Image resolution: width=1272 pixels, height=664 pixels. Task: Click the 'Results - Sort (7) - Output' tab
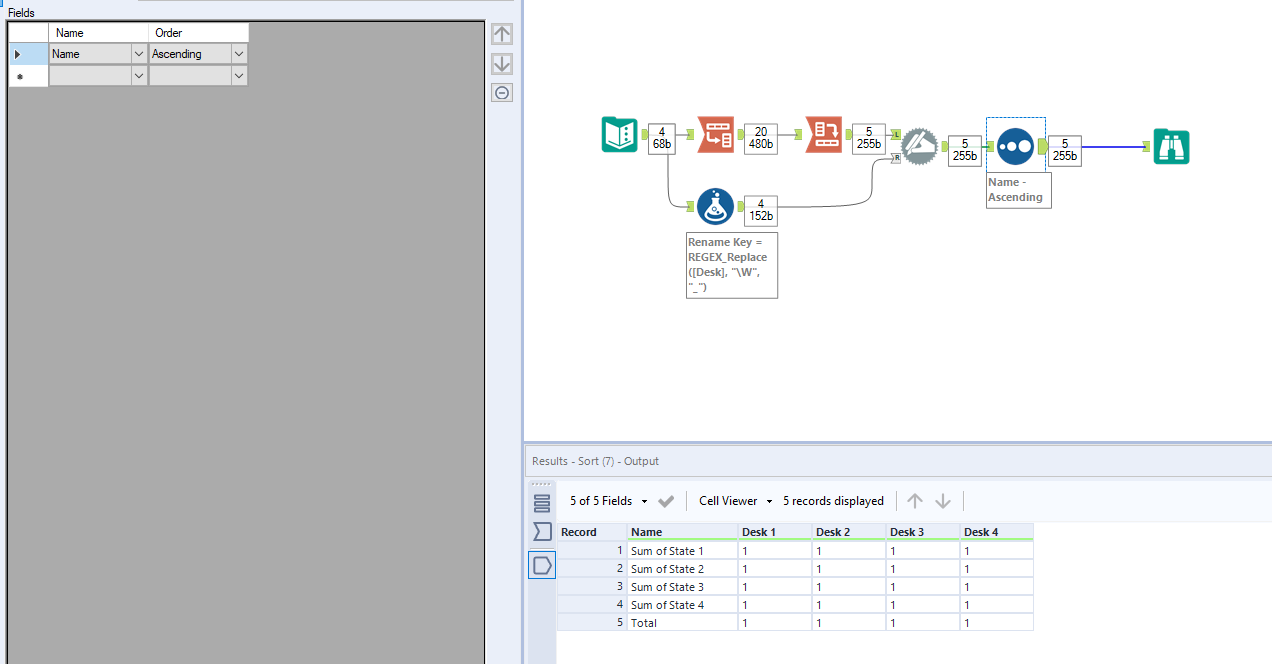(x=596, y=461)
